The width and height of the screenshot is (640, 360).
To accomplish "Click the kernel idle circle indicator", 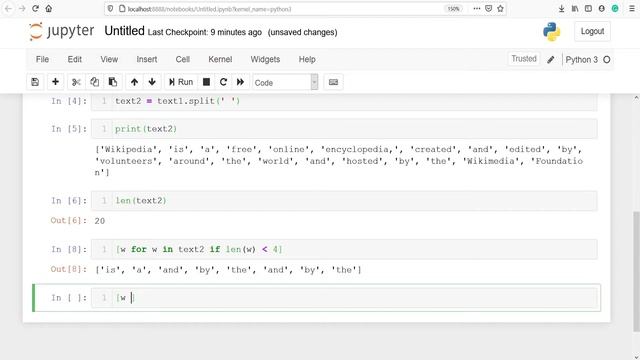I will pyautogui.click(x=607, y=60).
